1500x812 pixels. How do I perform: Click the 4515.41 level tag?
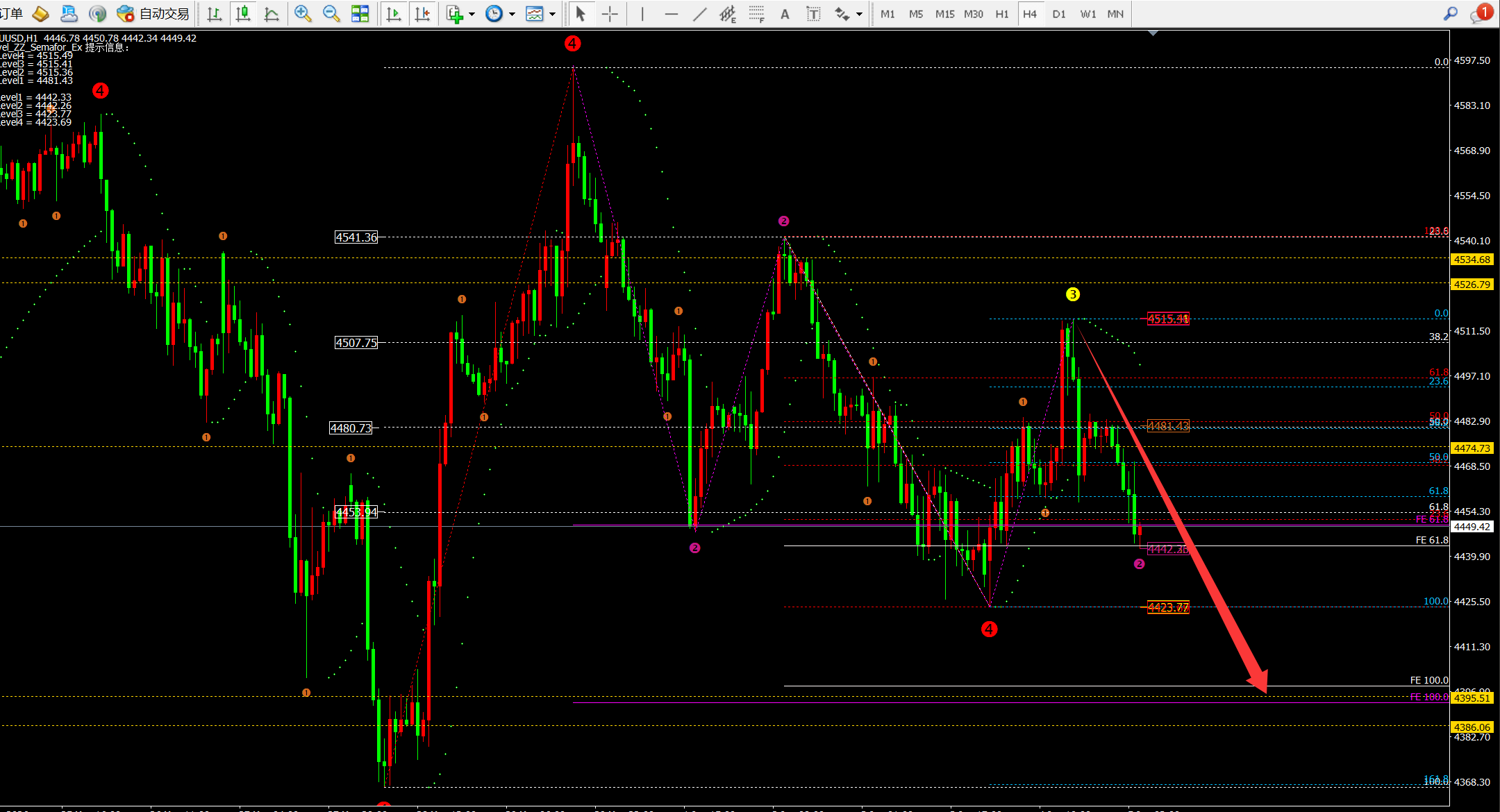click(x=1168, y=319)
